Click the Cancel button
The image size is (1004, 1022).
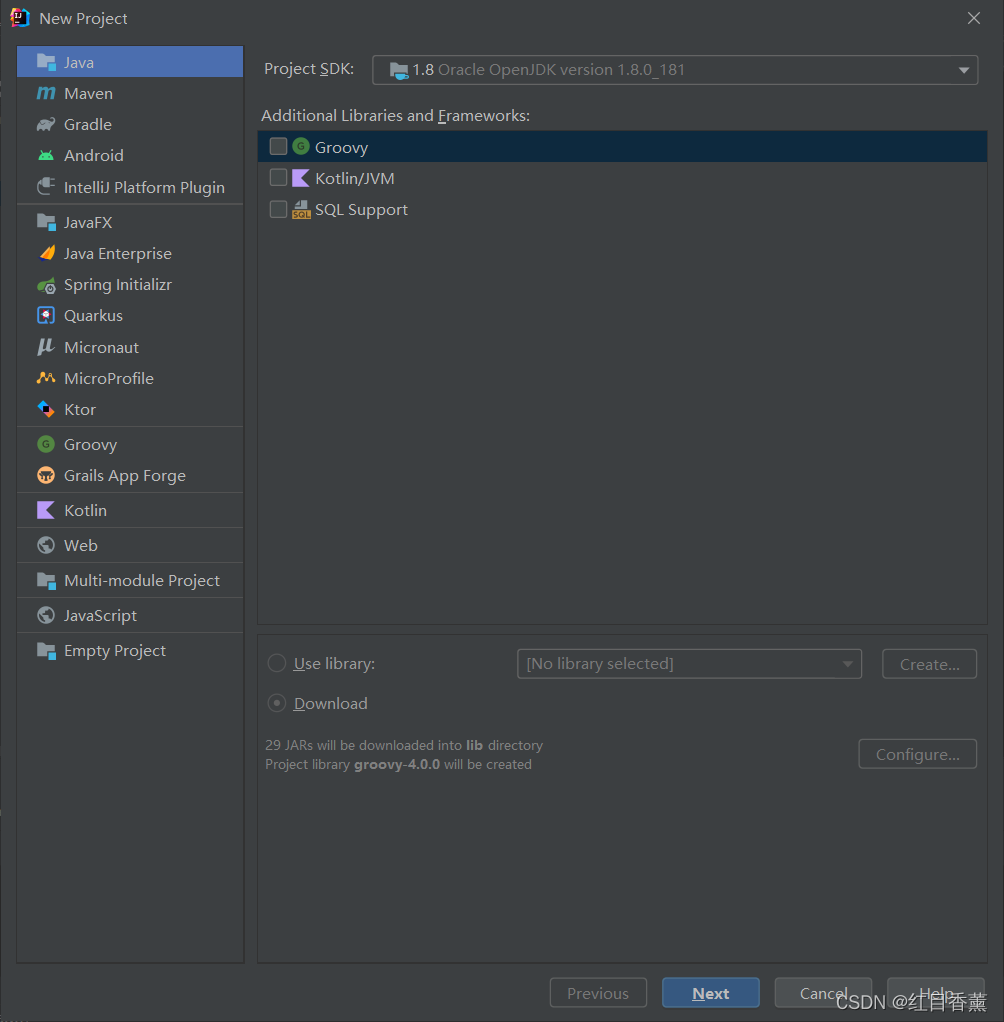823,993
